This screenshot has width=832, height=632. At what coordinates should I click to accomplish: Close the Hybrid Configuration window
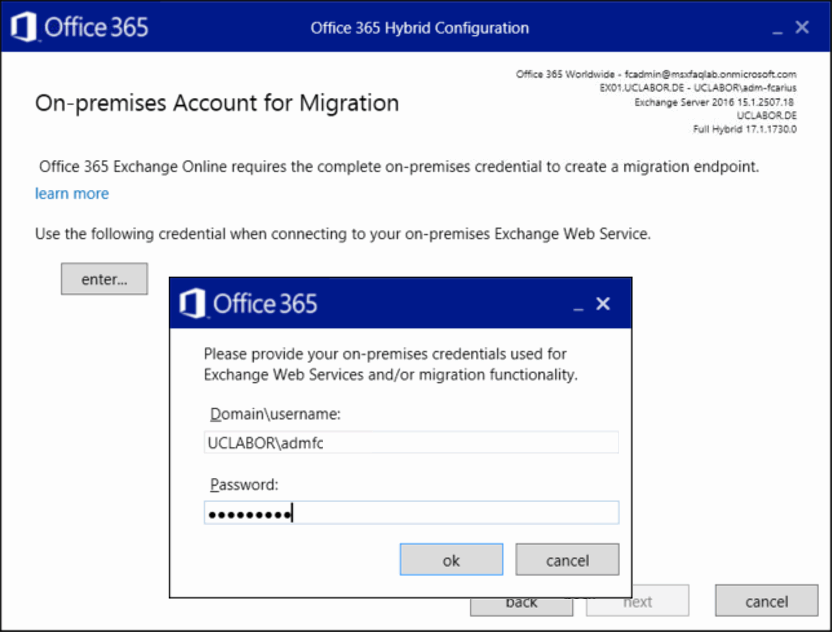(802, 27)
